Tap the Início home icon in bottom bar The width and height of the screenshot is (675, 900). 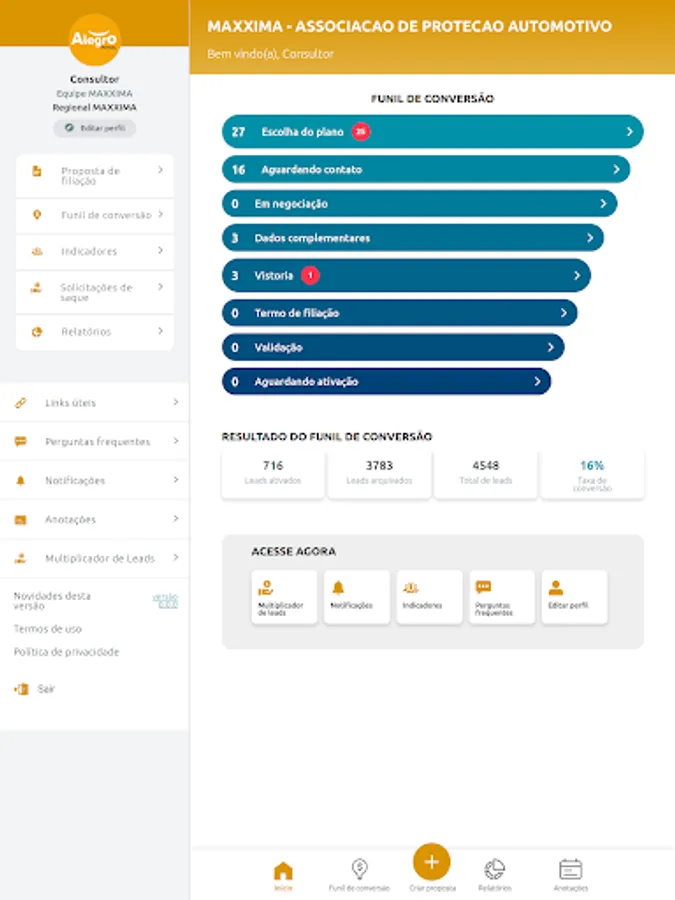[283, 871]
